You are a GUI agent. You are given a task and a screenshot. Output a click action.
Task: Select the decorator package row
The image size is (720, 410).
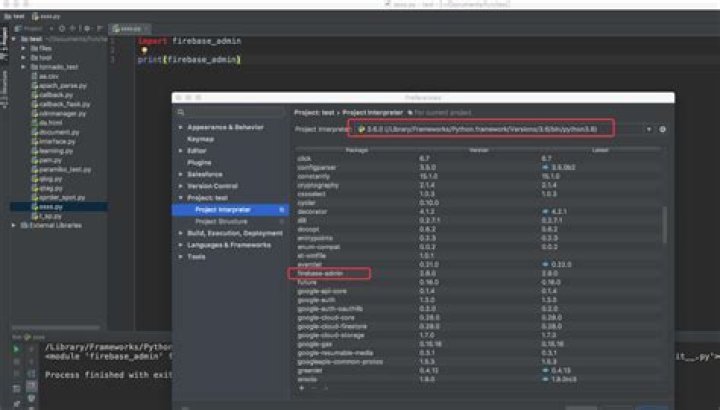pos(478,212)
